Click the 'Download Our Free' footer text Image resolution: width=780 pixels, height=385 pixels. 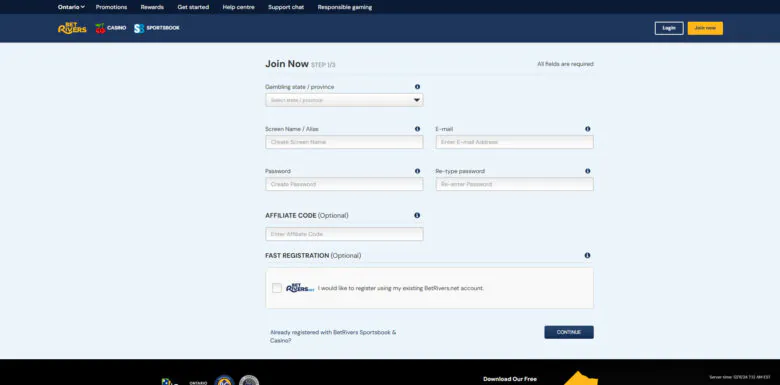510,379
